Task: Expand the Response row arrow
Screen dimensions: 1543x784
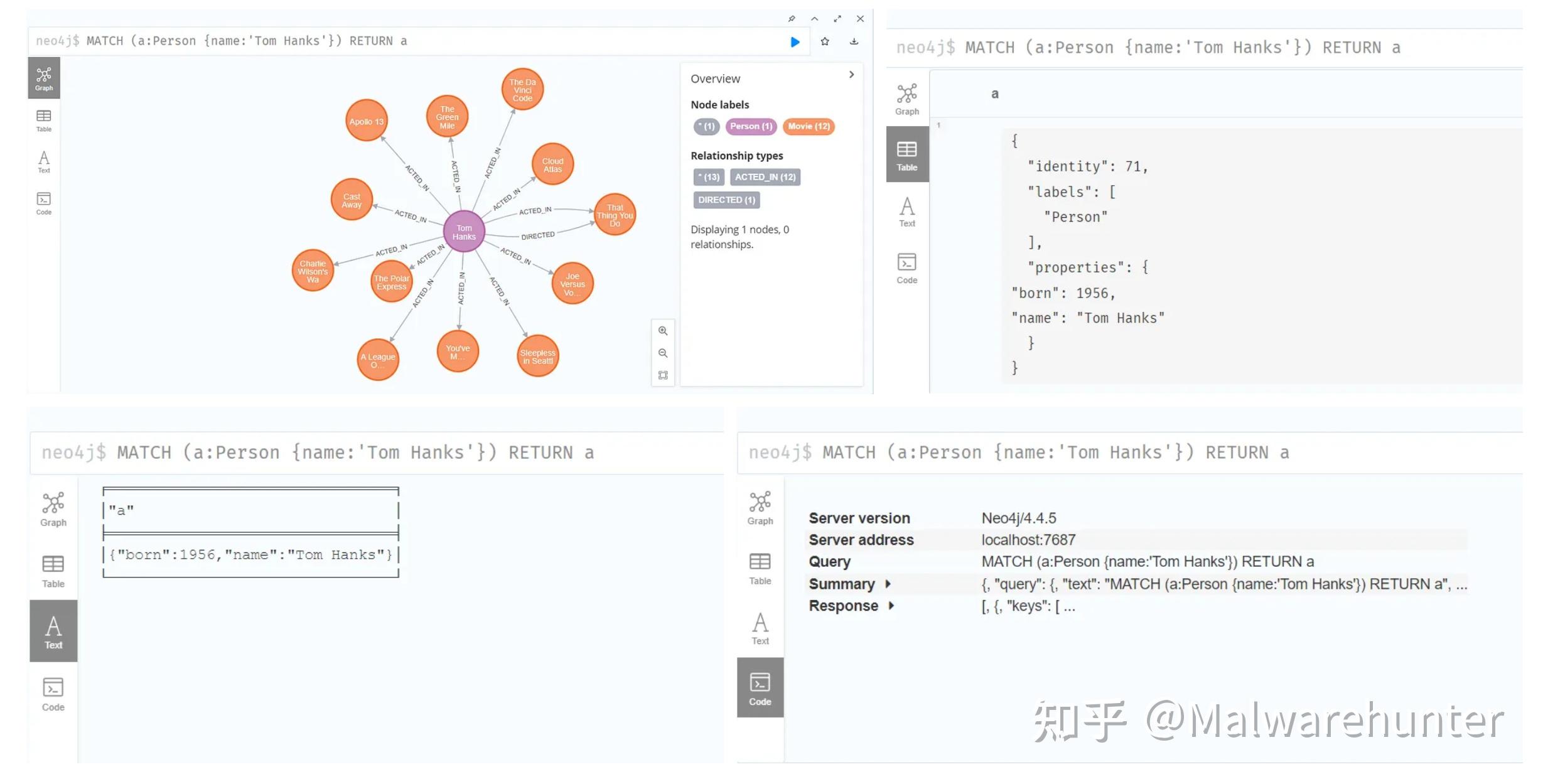Action: click(x=891, y=606)
